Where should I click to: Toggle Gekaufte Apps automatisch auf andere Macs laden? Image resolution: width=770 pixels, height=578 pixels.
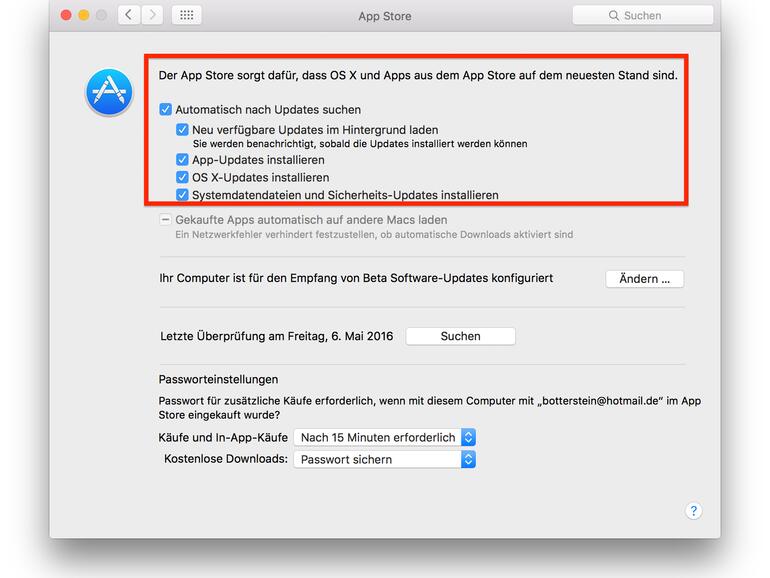pos(165,220)
